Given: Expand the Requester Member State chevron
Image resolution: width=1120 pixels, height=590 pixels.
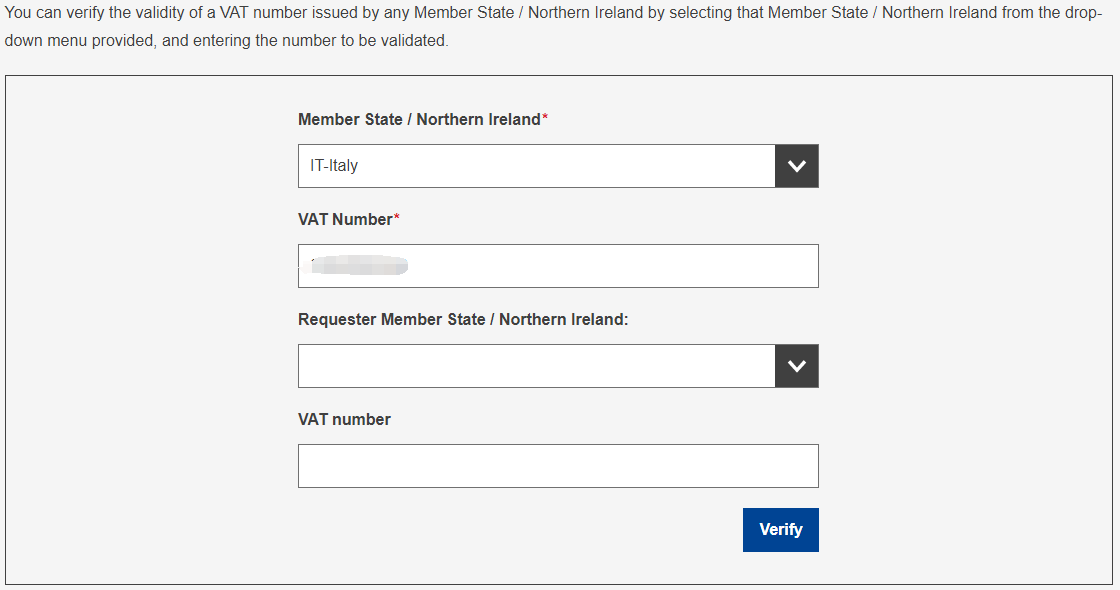Looking at the screenshot, I should pyautogui.click(x=797, y=366).
